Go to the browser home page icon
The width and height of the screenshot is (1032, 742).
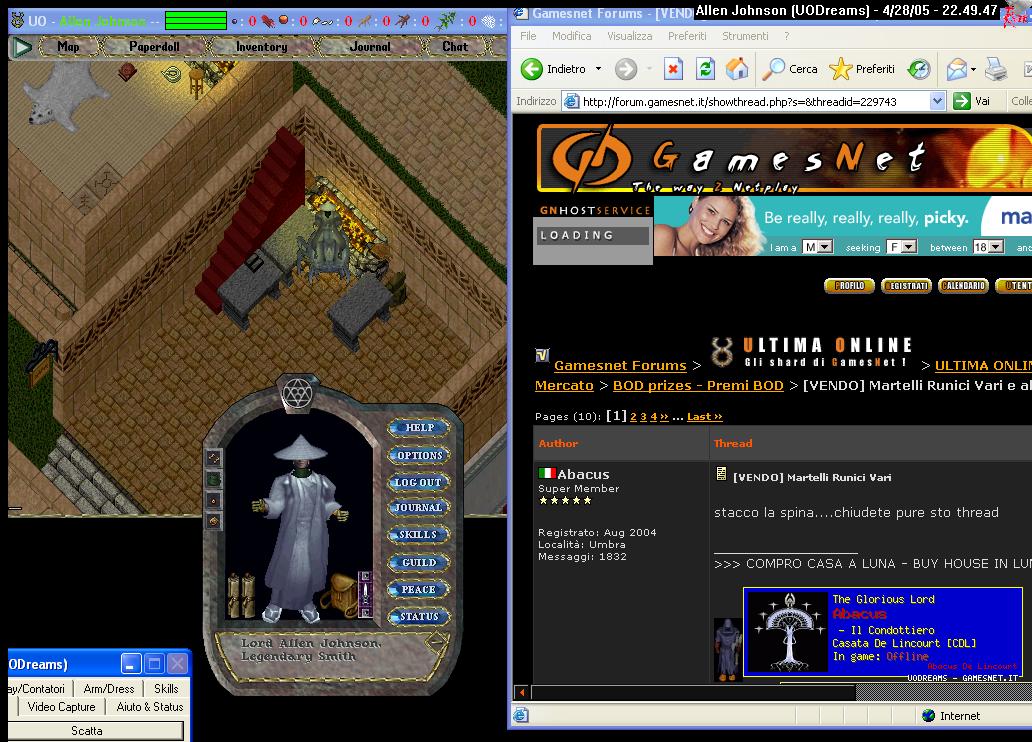point(737,68)
